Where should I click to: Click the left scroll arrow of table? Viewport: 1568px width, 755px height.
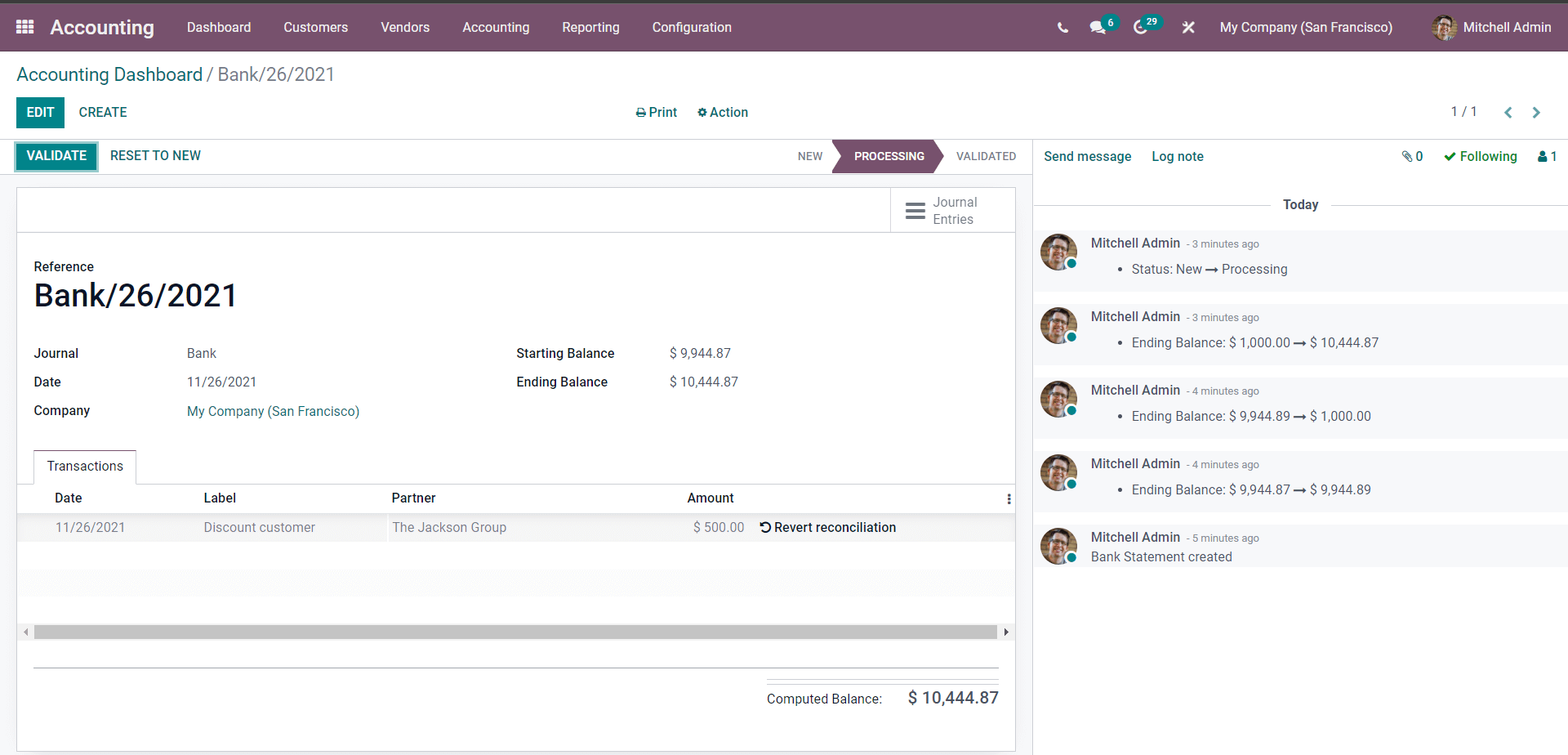(x=26, y=632)
